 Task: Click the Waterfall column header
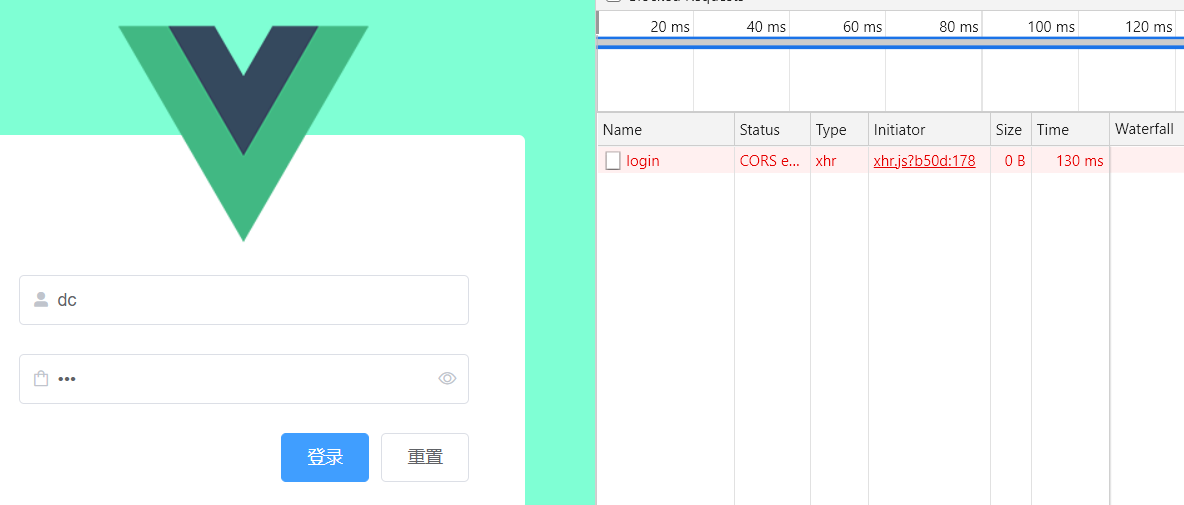(x=1147, y=130)
